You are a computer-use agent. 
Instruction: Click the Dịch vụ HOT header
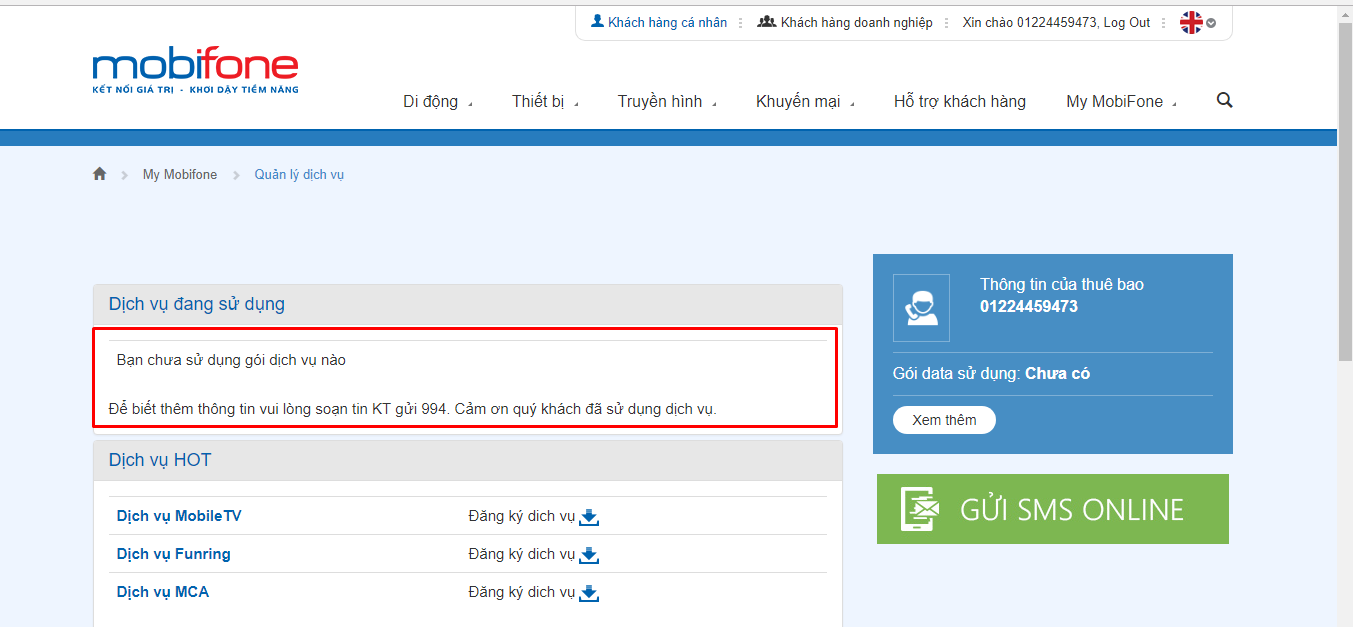click(x=468, y=460)
